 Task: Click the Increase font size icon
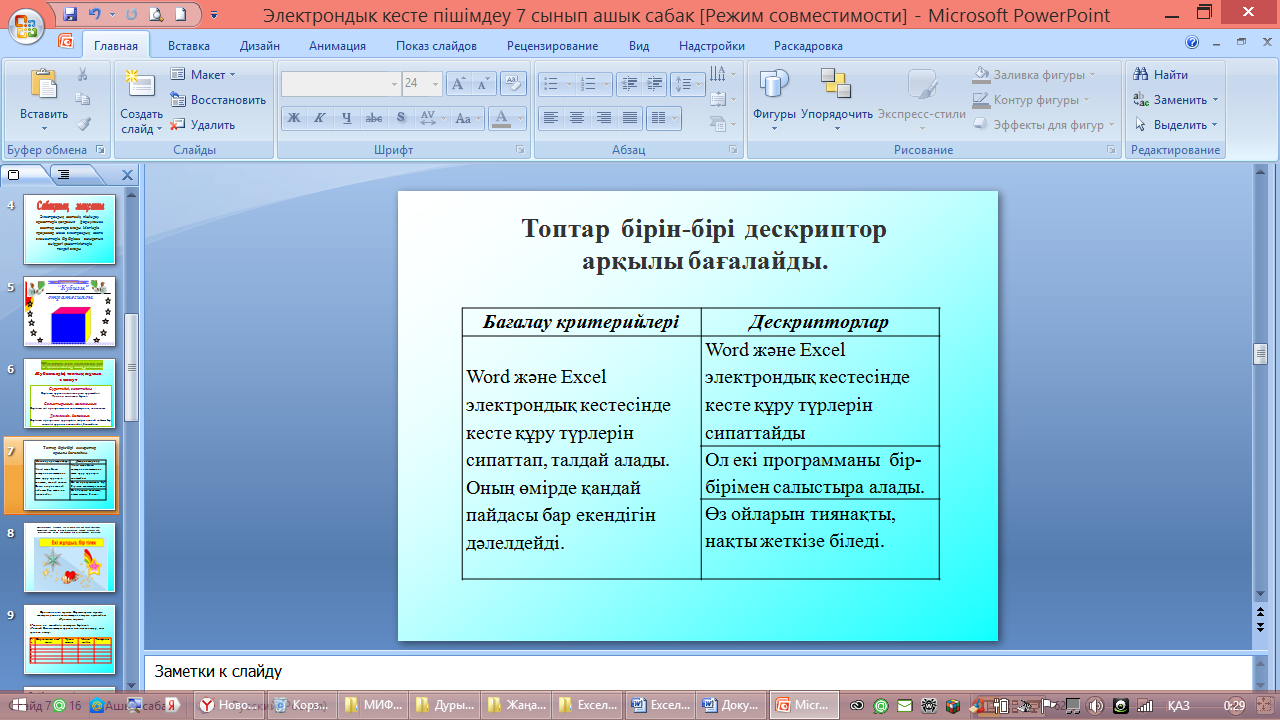point(459,84)
